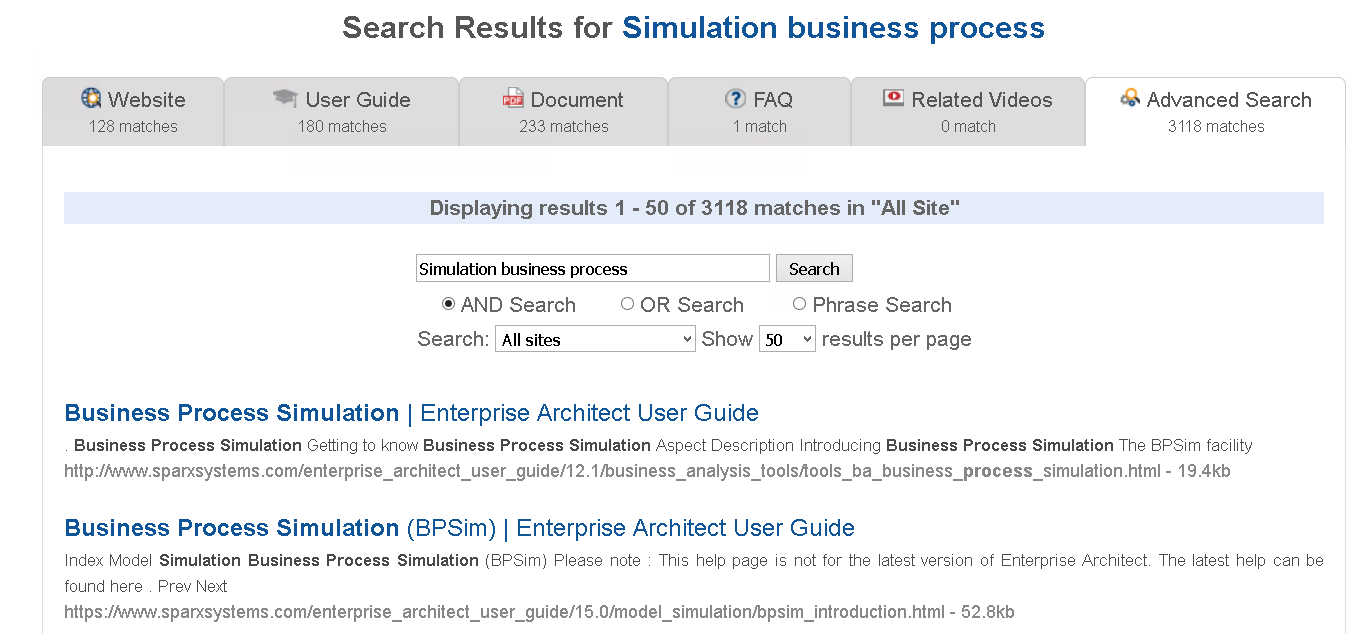Switch to User Guide tab label
Image resolution: width=1356 pixels, height=634 pixels.
358,100
